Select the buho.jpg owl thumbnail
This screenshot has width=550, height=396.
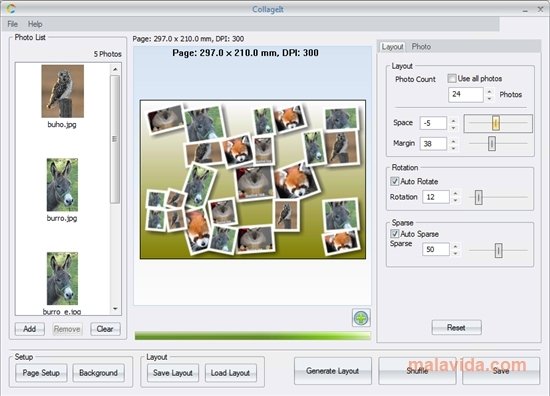click(62, 91)
